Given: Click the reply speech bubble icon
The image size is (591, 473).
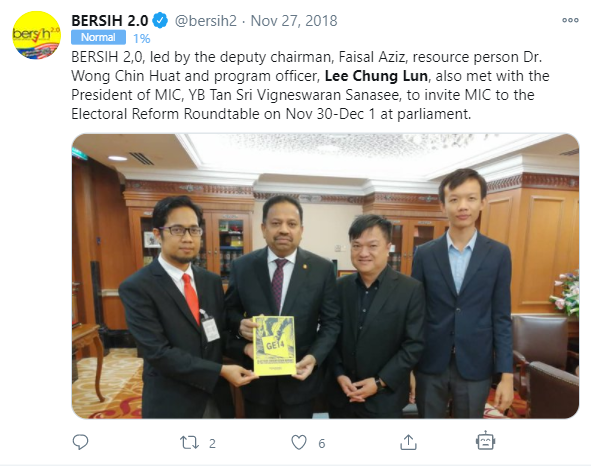Looking at the screenshot, I should coord(80,442).
